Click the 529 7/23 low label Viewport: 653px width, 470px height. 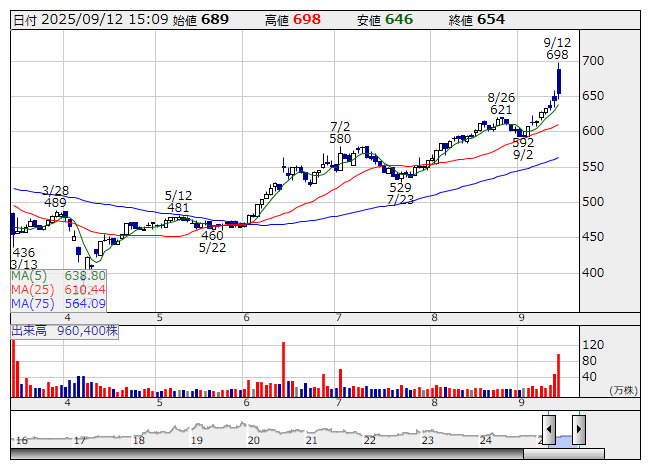point(400,194)
